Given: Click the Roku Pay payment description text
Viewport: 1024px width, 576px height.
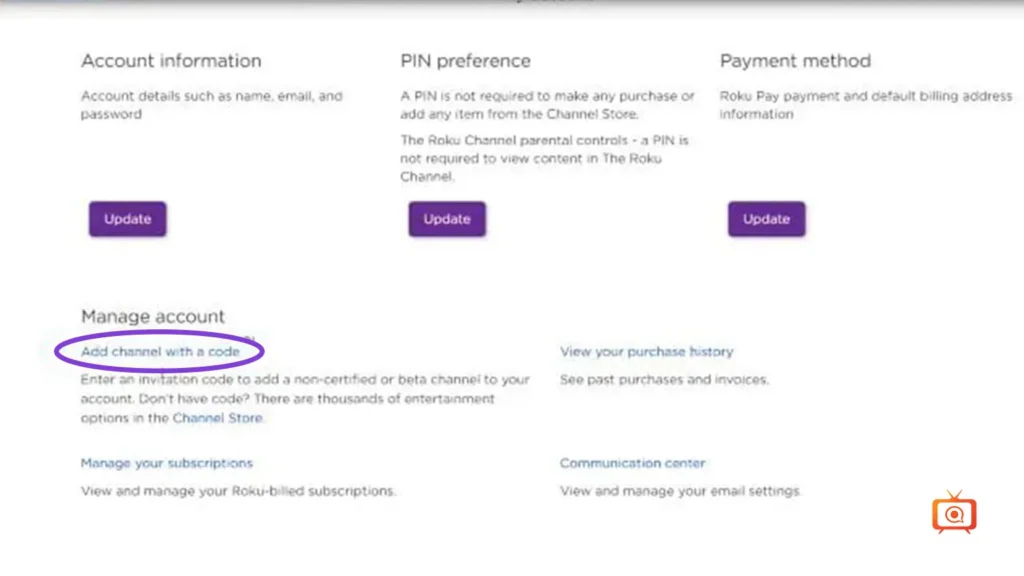Looking at the screenshot, I should [x=866, y=104].
